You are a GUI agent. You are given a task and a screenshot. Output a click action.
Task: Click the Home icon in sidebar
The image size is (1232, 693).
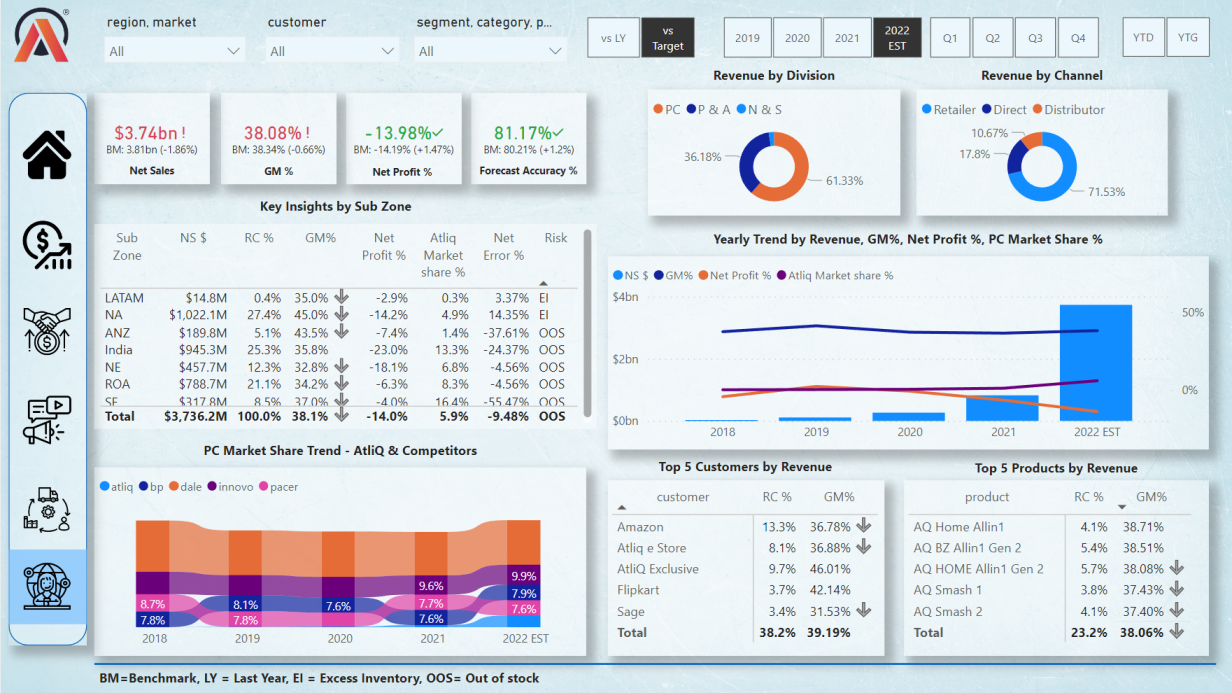click(x=47, y=155)
